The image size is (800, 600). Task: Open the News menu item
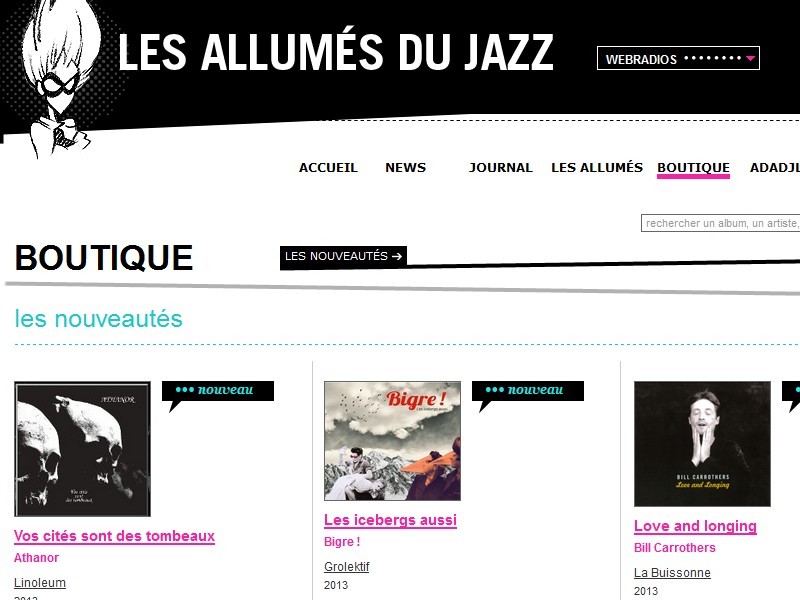coord(405,167)
